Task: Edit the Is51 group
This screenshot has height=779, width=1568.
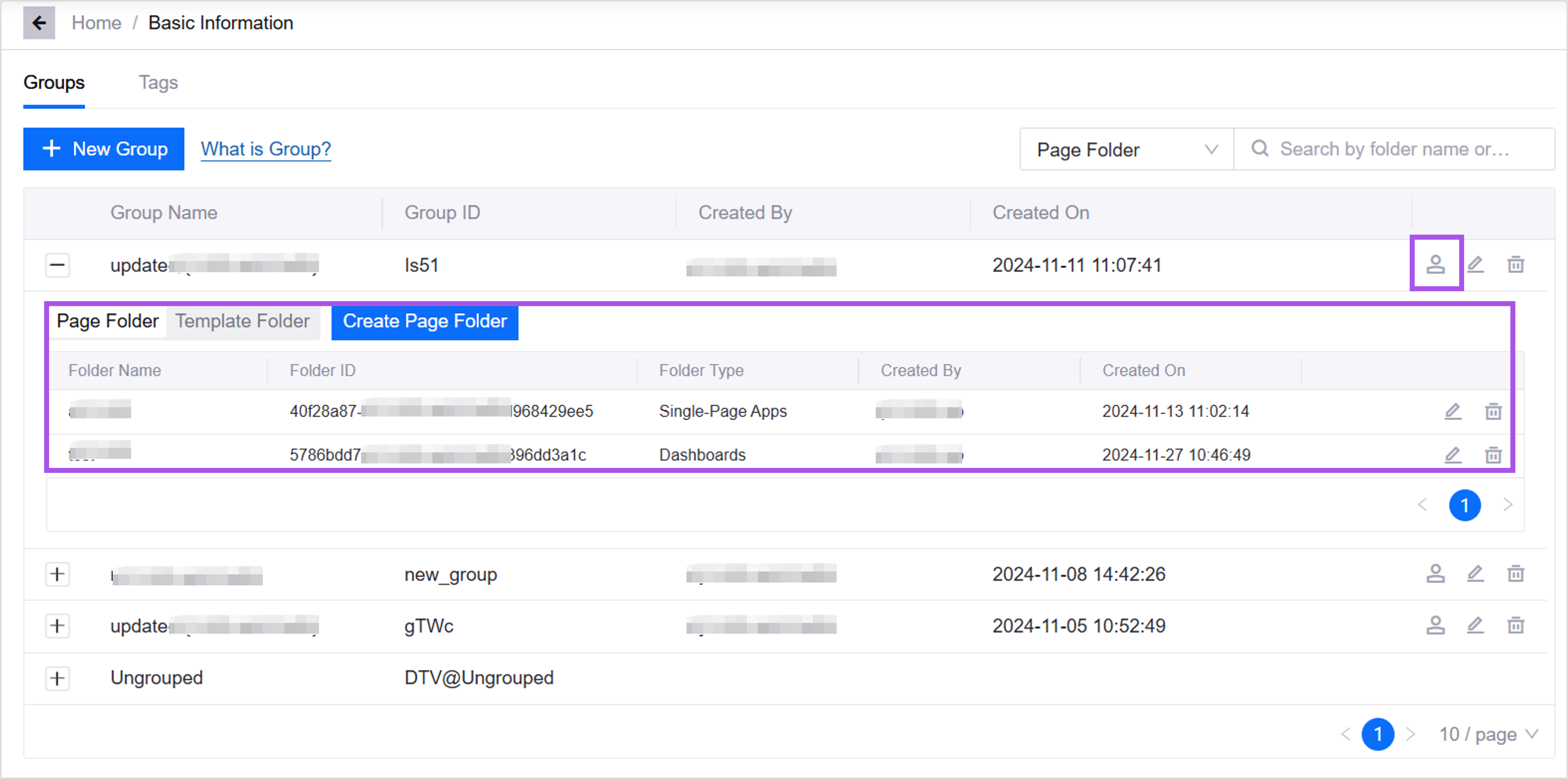Action: click(x=1476, y=265)
